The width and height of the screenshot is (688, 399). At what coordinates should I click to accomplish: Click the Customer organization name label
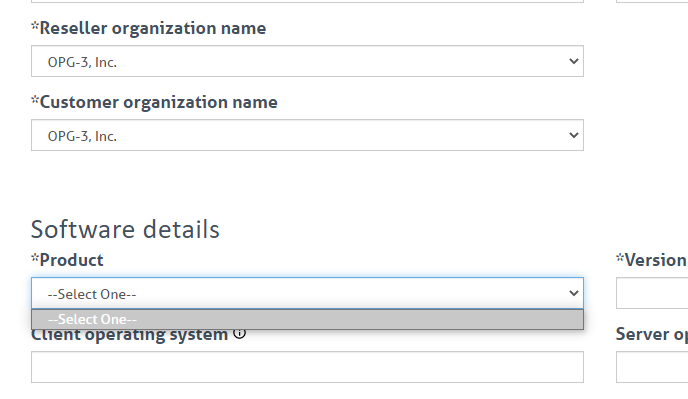pos(154,102)
